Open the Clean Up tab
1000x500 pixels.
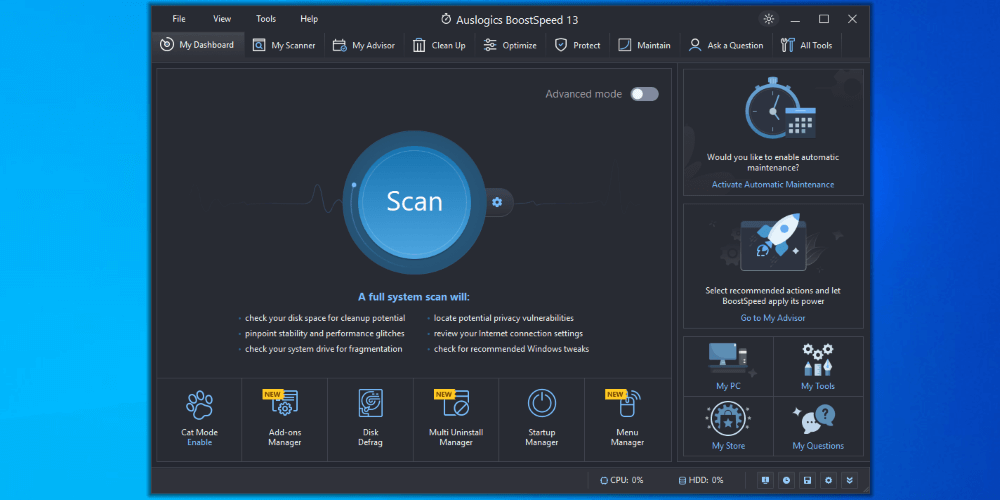click(x=439, y=45)
